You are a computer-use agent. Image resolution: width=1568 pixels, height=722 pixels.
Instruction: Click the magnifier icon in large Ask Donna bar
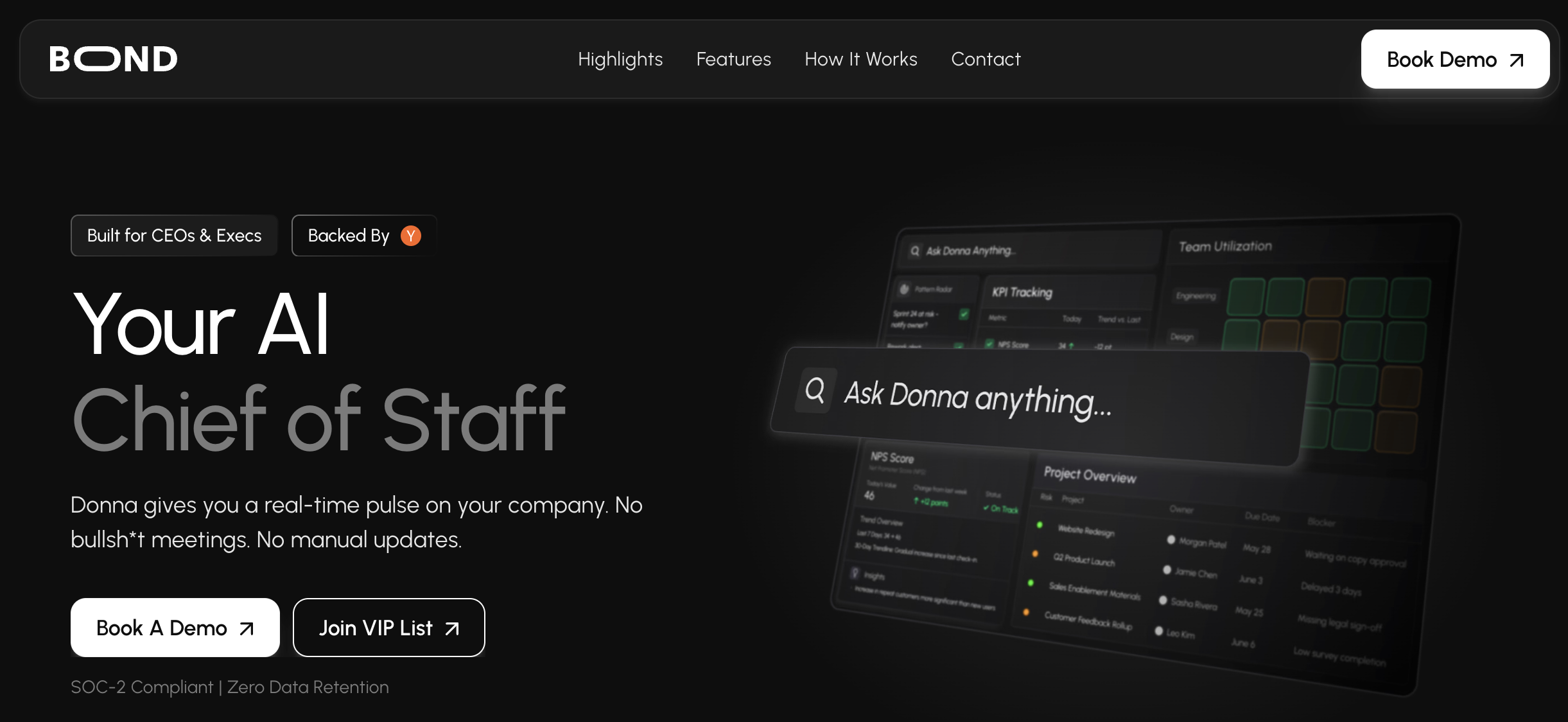815,390
